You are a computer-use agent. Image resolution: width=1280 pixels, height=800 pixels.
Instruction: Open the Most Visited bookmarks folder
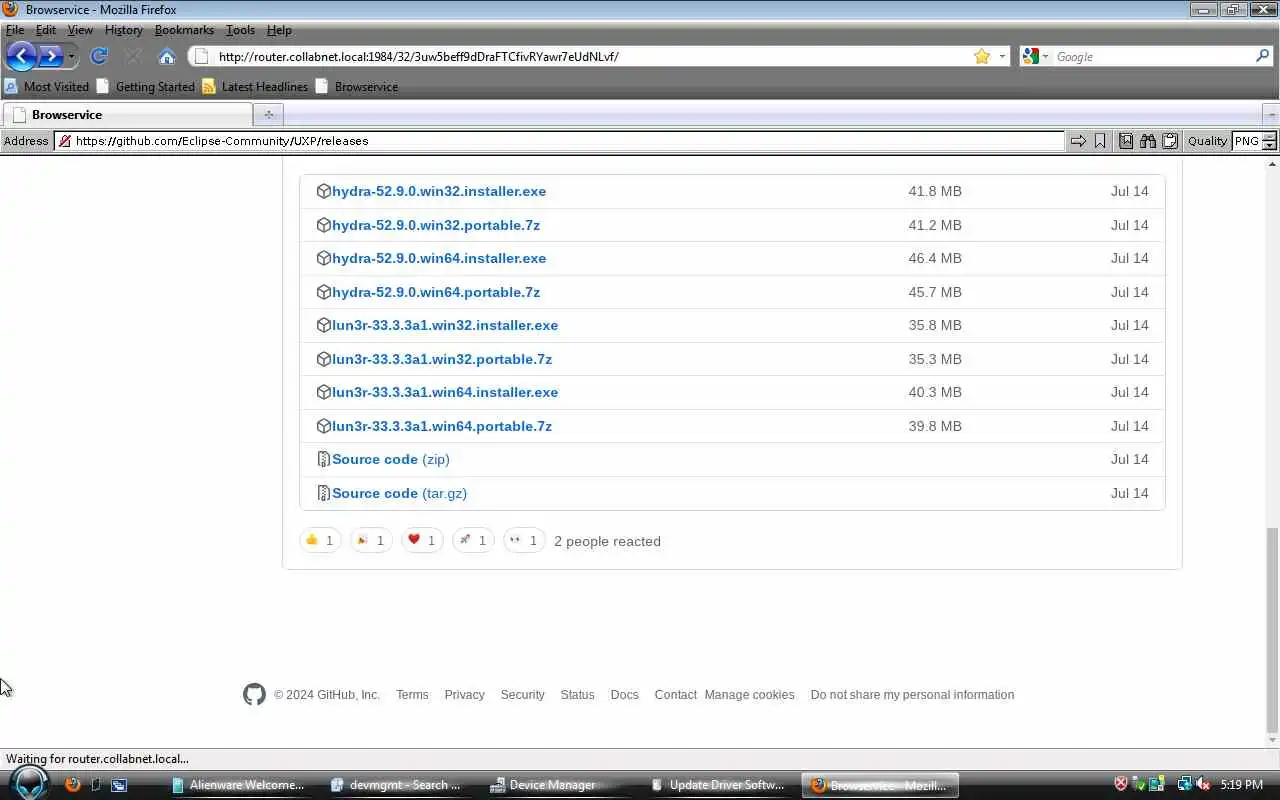(x=46, y=86)
